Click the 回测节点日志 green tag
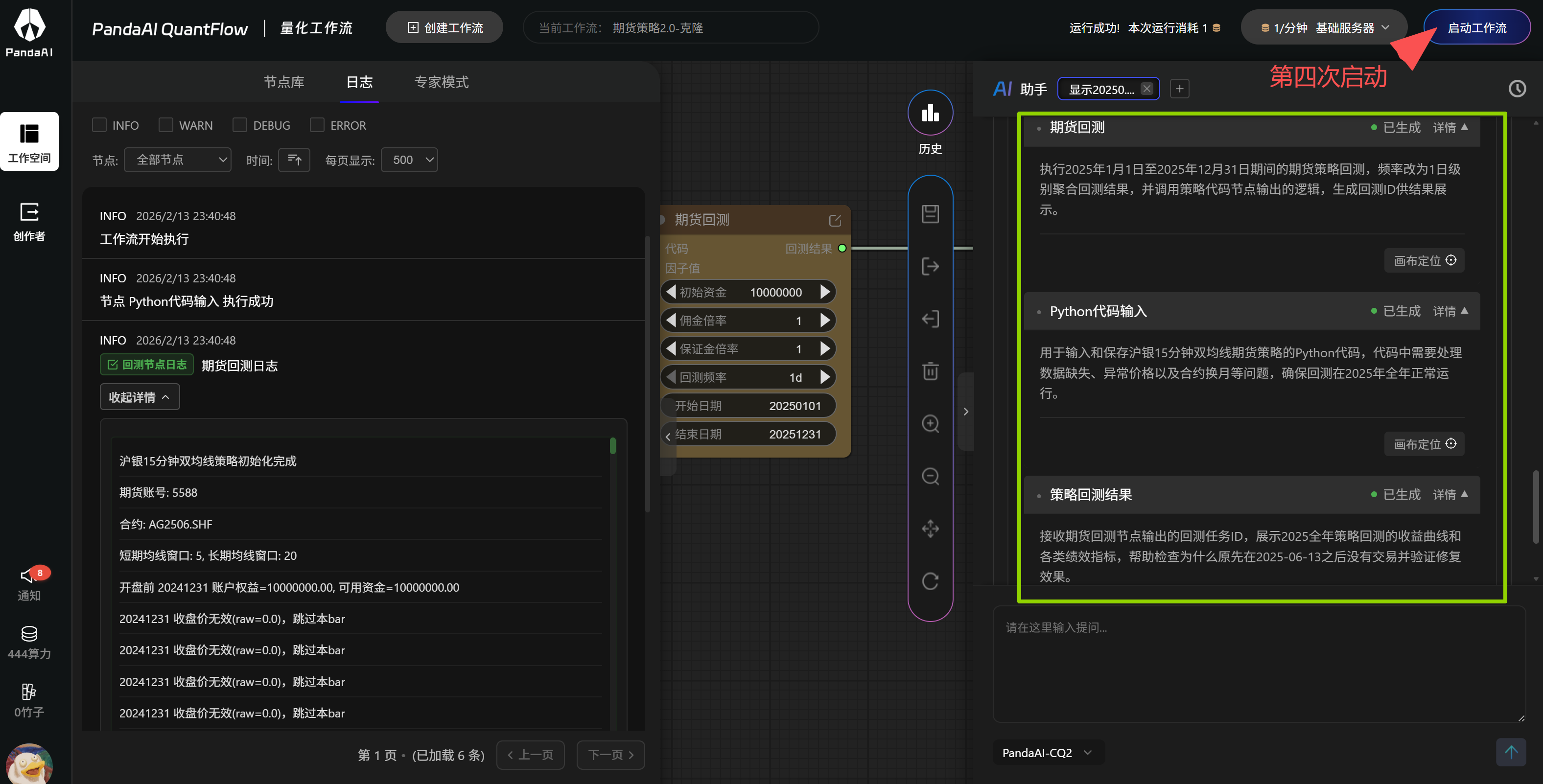Image resolution: width=1543 pixels, height=784 pixels. 147,365
